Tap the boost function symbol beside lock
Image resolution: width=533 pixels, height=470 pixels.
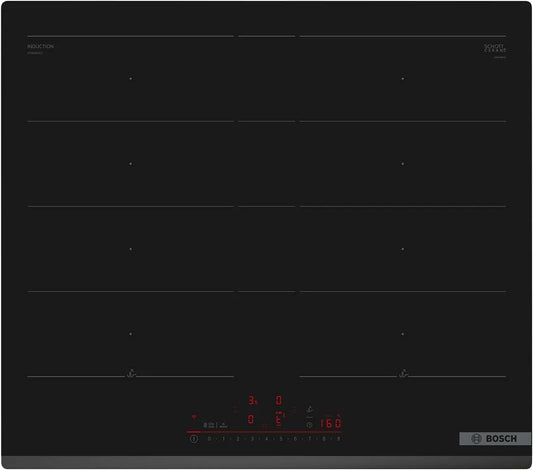click(223, 425)
